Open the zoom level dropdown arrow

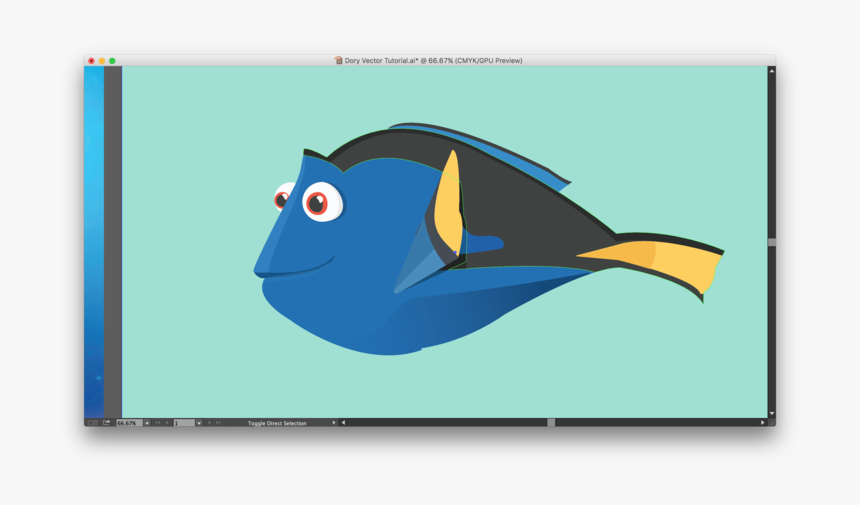(147, 423)
